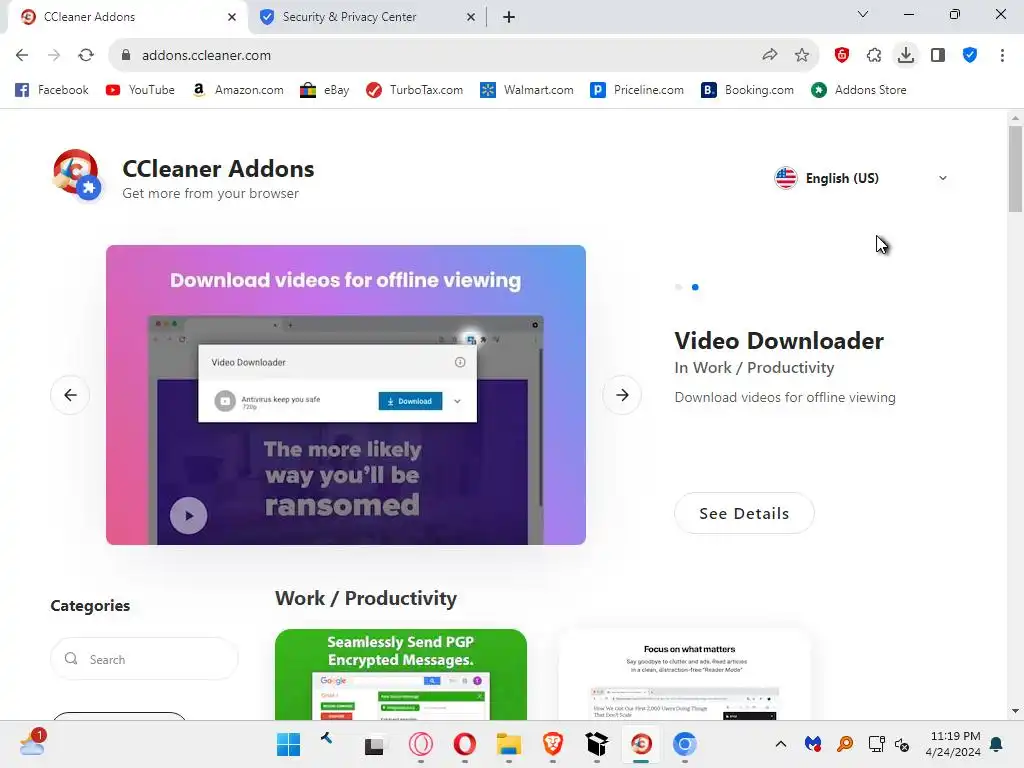Image resolution: width=1024 pixels, height=768 pixels.
Task: Click the address bar URL addons.ccleaner.com
Action: [206, 56]
